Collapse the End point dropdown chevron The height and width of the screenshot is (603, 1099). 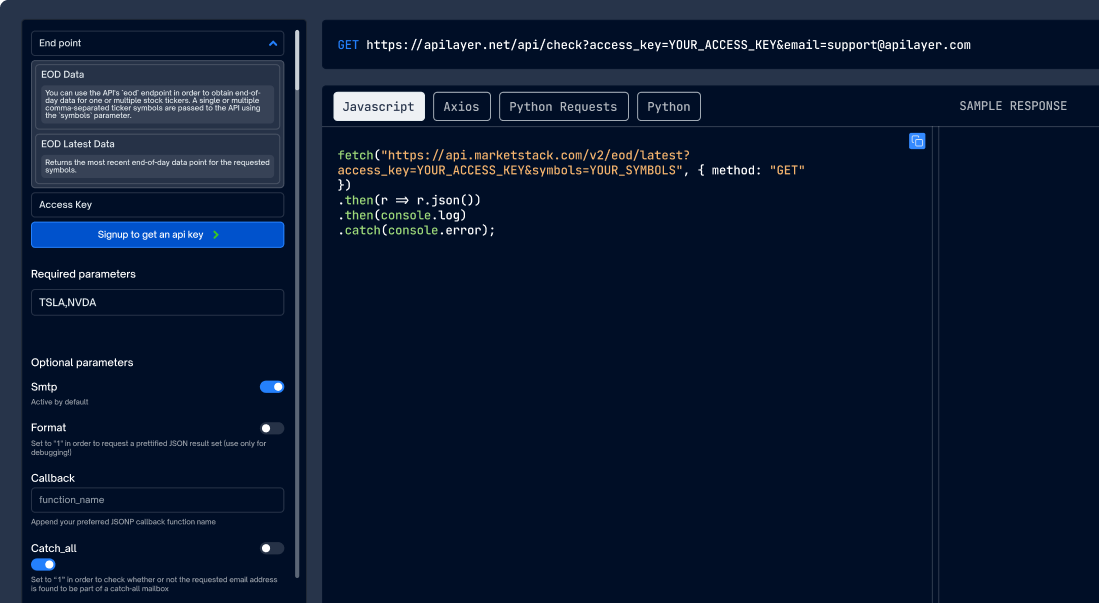click(273, 43)
